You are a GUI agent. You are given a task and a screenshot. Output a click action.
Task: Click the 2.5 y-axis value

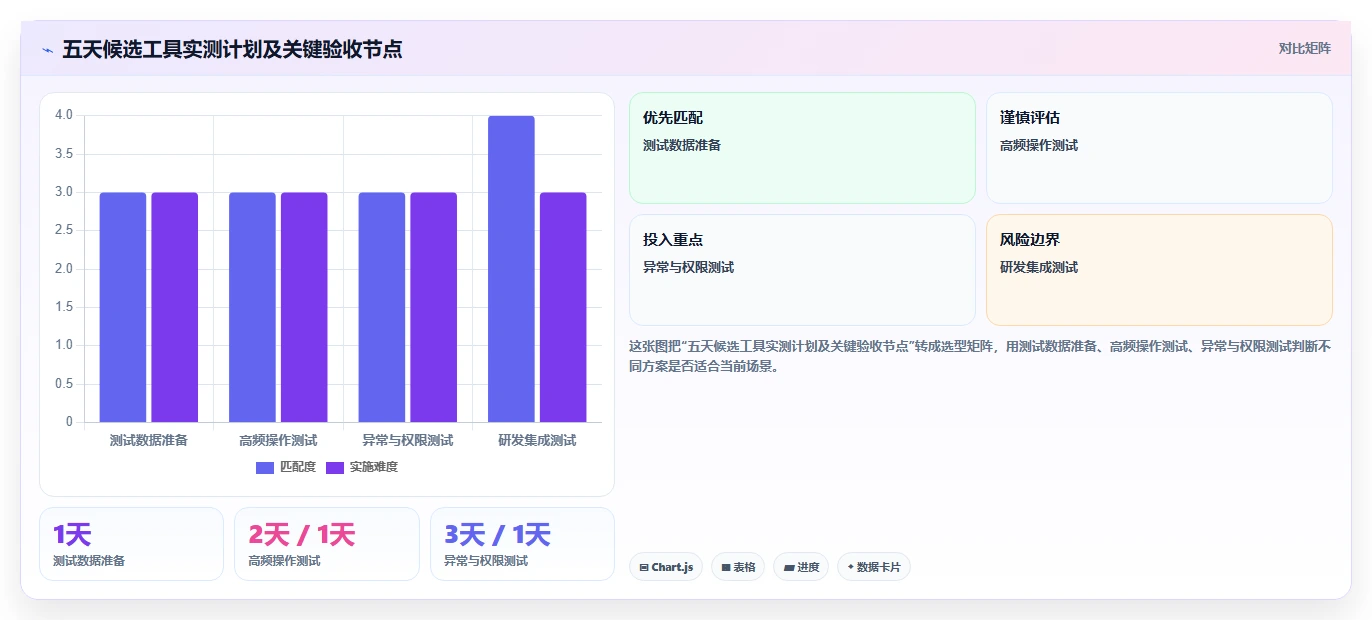(64, 230)
